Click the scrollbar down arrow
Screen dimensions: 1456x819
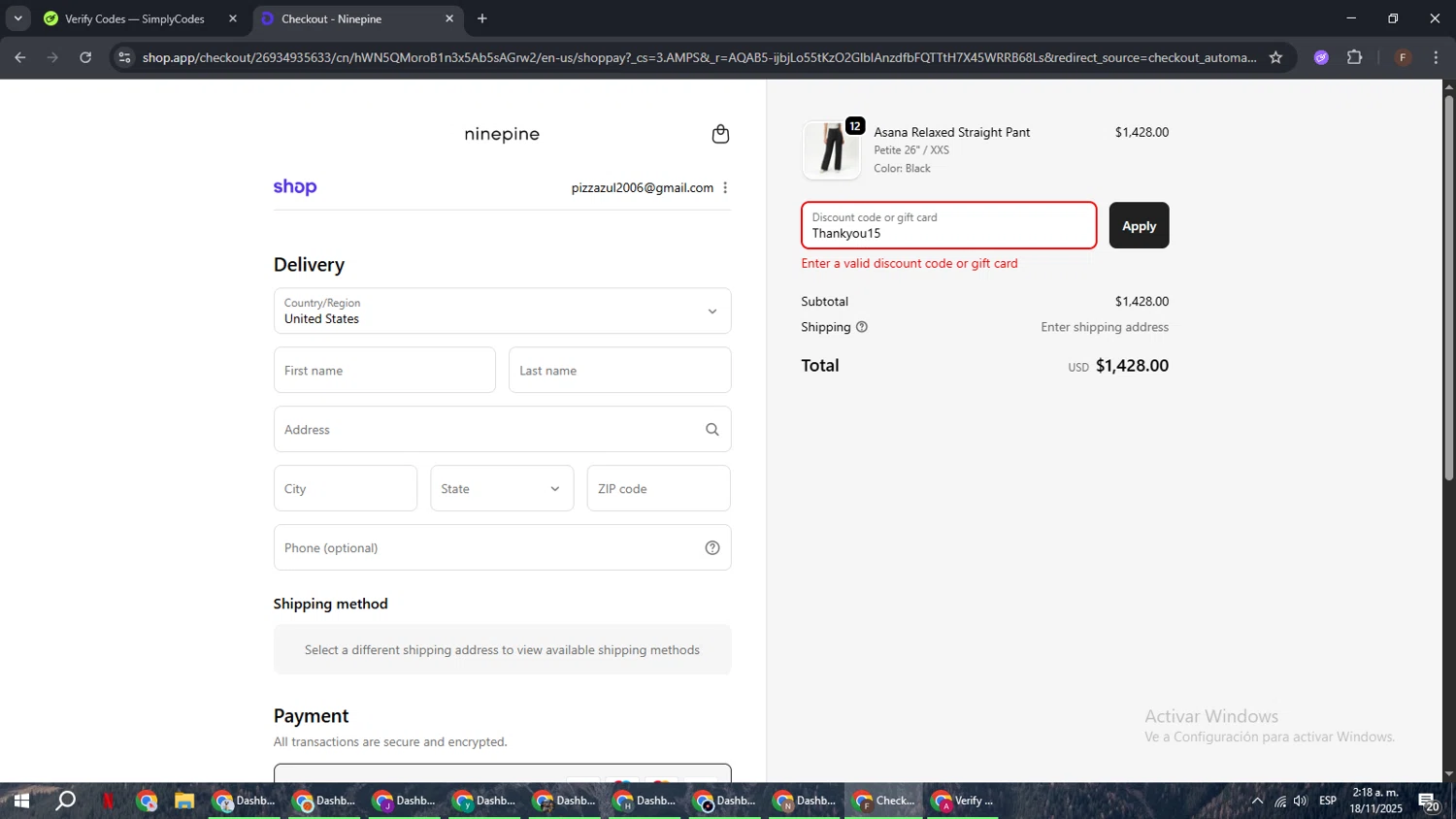coord(1448,774)
